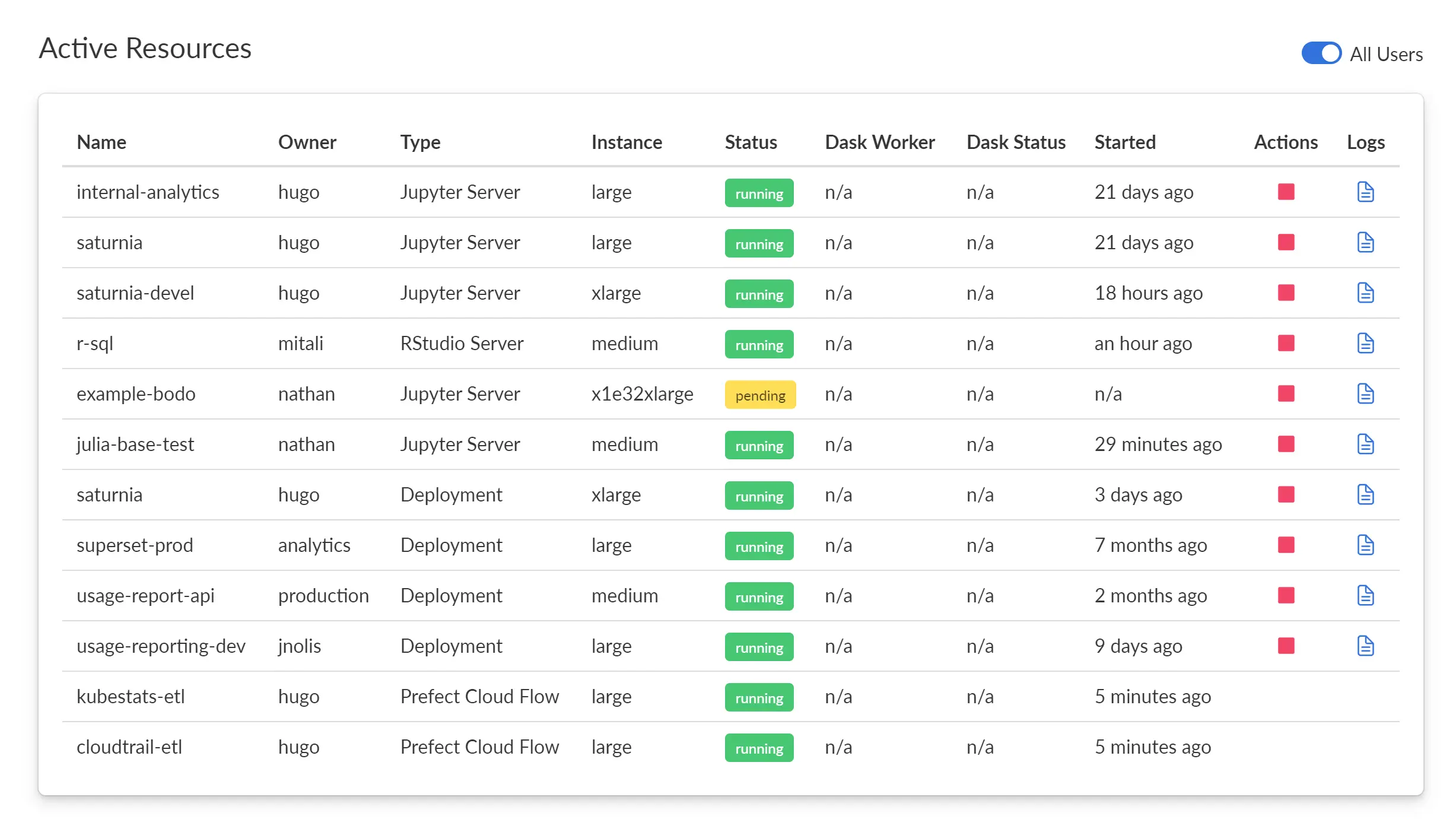Viewport: 1456px width, 832px height.
Task: Toggle the All Users switch off
Action: 1321,53
